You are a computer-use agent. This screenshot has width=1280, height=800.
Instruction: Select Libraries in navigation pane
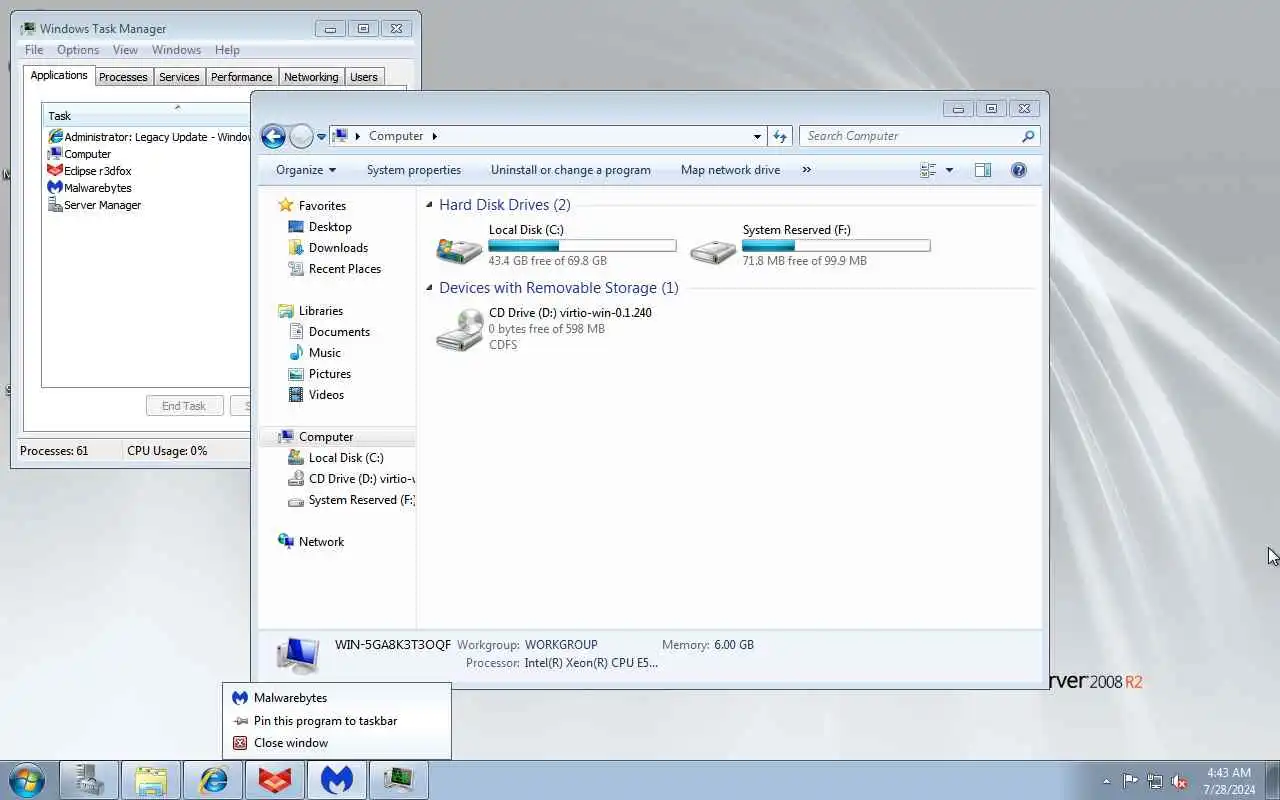[321, 311]
